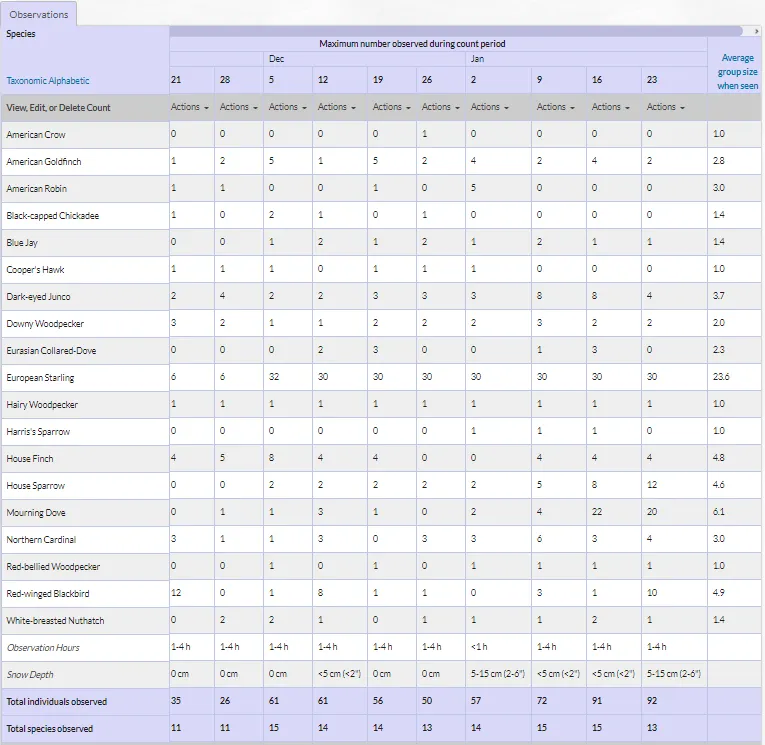Open Actions dropdown under Dec 19
The width and height of the screenshot is (765, 745).
392,107
